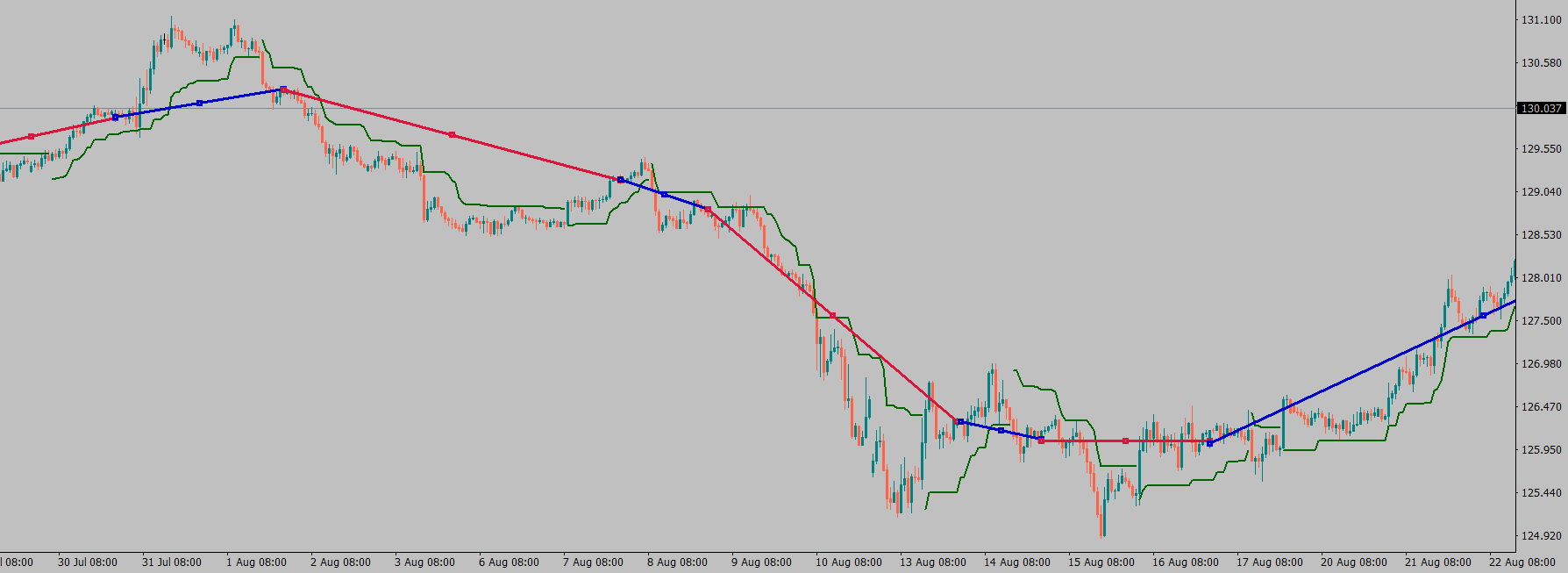Click the 21 Aug 08:00 time label

coord(1438,562)
